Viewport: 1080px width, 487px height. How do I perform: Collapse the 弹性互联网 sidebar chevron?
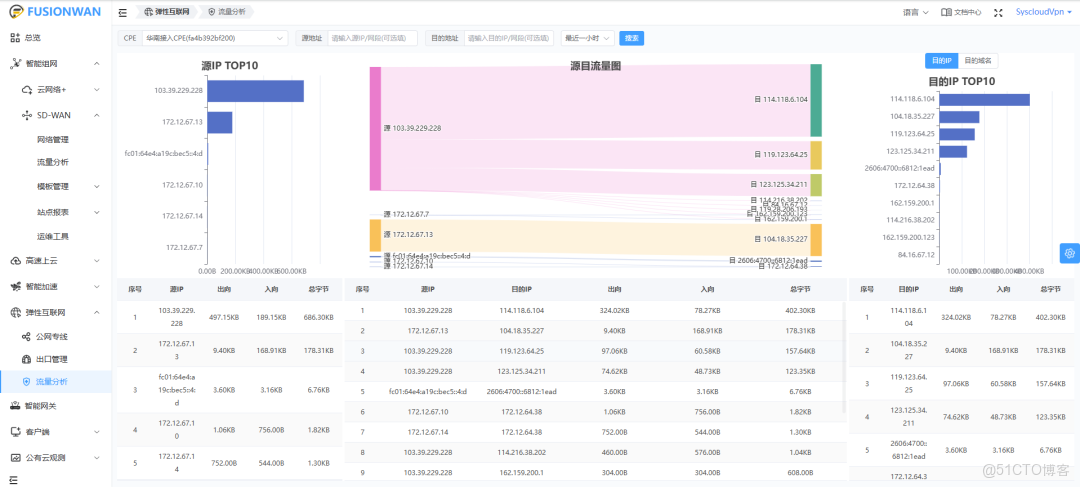tap(96, 312)
